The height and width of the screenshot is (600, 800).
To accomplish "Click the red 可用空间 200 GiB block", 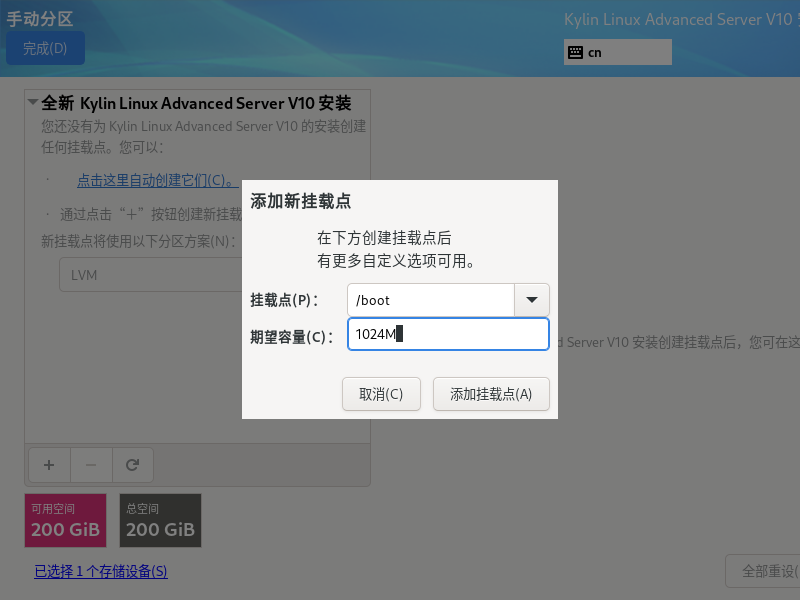I will pyautogui.click(x=65, y=520).
